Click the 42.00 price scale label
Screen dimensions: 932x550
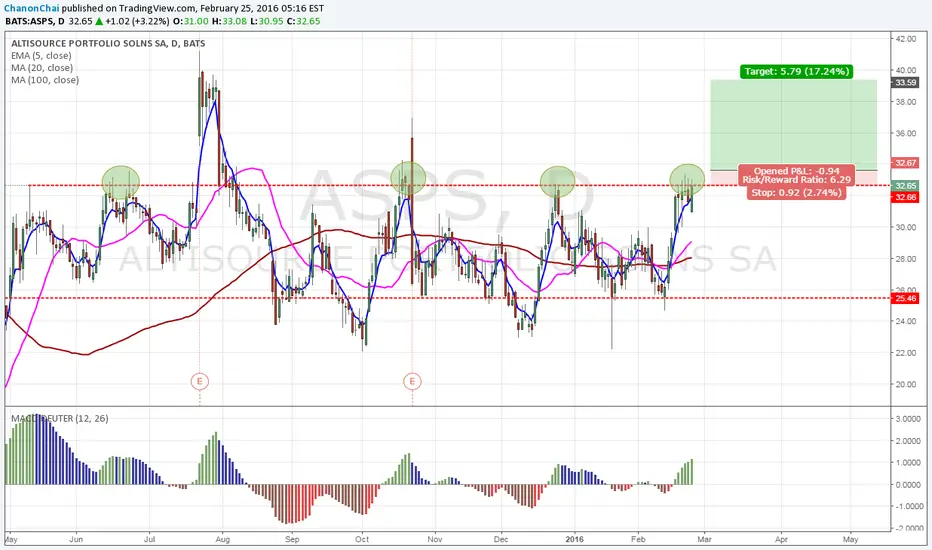906,39
